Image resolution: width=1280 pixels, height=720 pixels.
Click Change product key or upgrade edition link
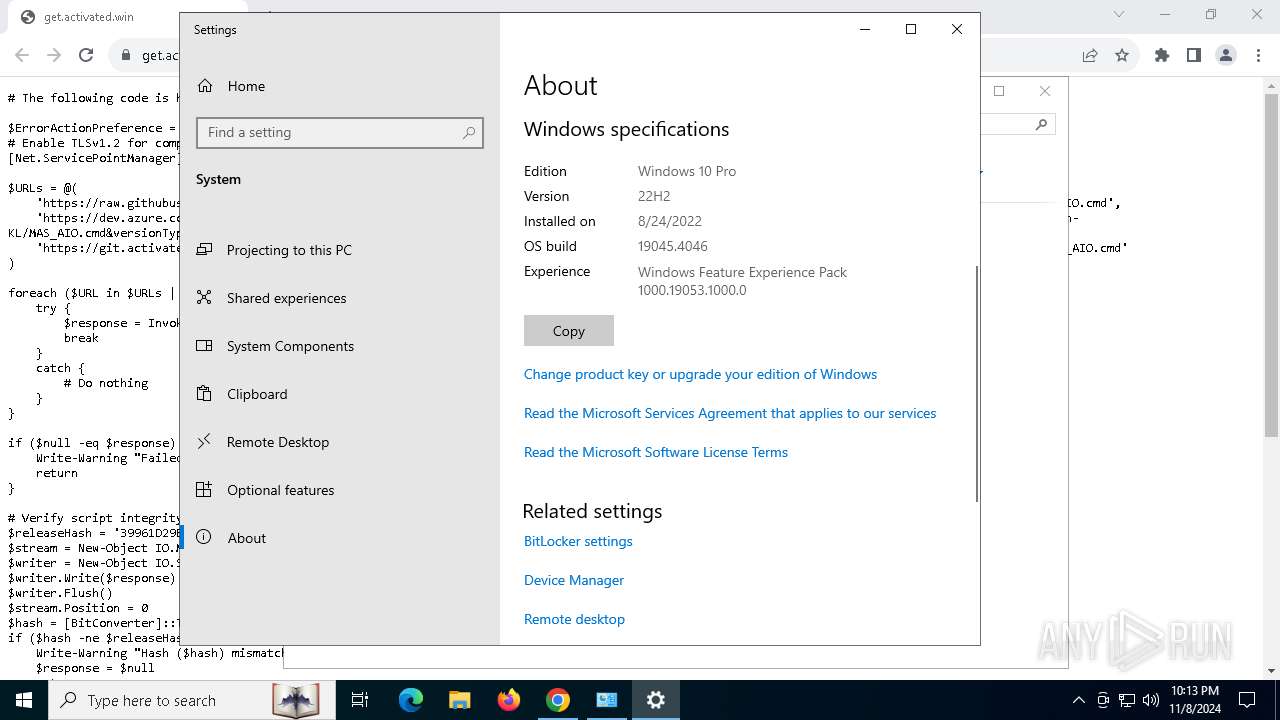click(x=700, y=374)
